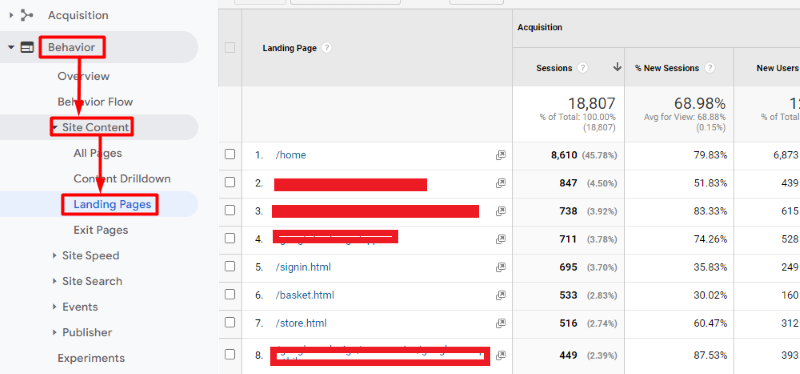
Task: Open the Behavior Overview report
Action: [x=83, y=77]
